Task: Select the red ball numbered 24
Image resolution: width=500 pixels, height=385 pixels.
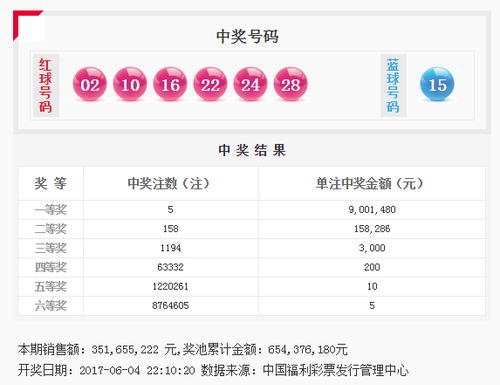Action: click(251, 84)
